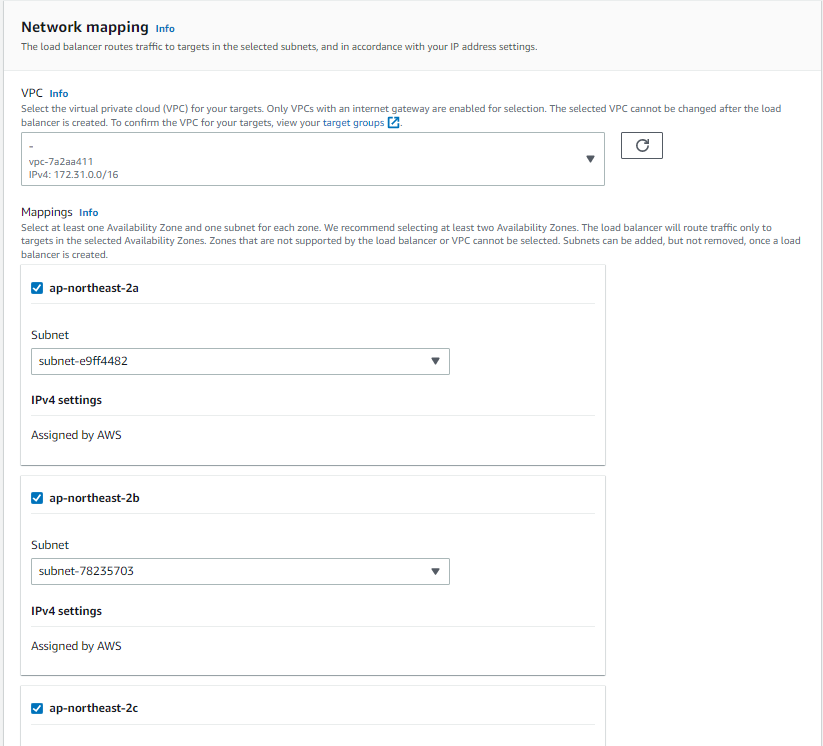
Task: Click the Network mapping section title
Action: pyautogui.click(x=85, y=27)
